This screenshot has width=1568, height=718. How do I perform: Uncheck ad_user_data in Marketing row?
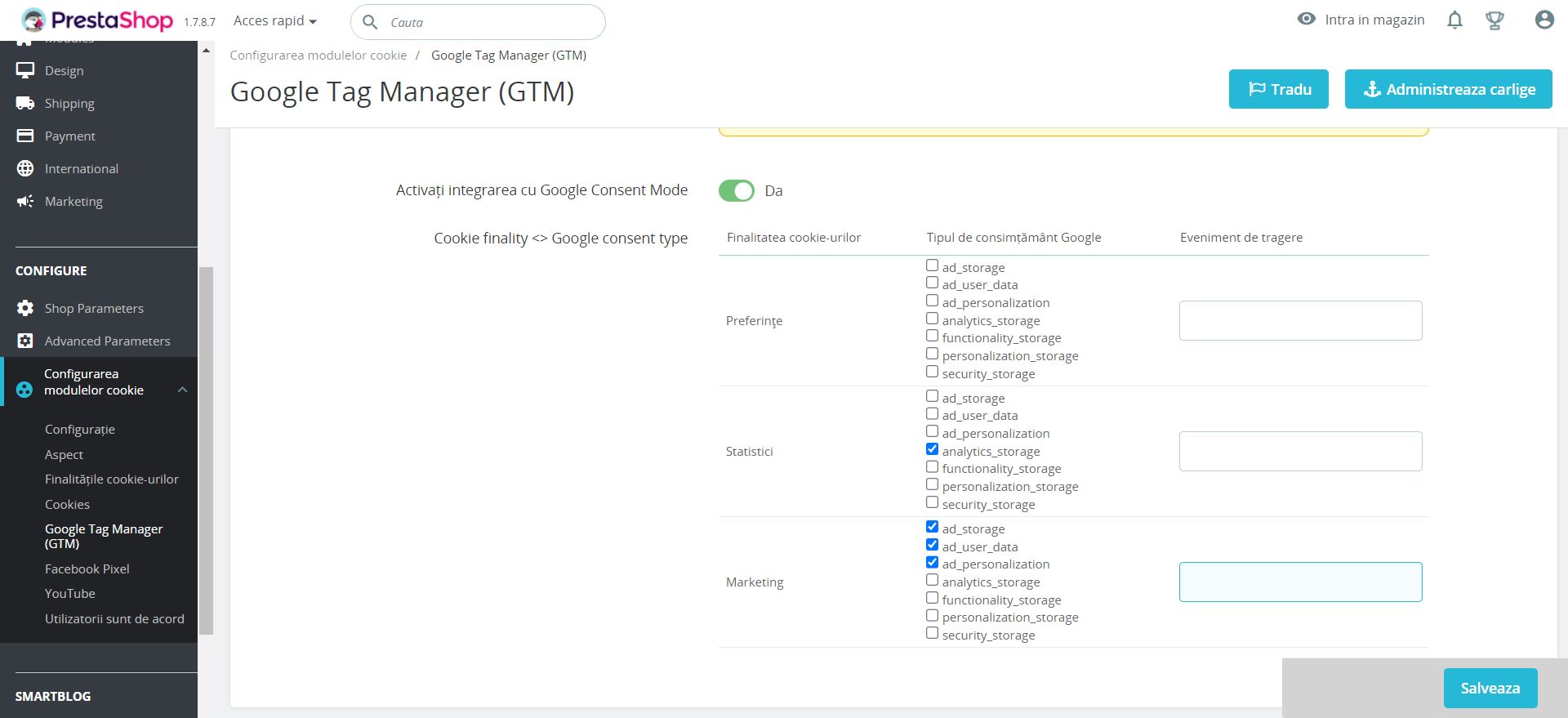pyautogui.click(x=932, y=545)
